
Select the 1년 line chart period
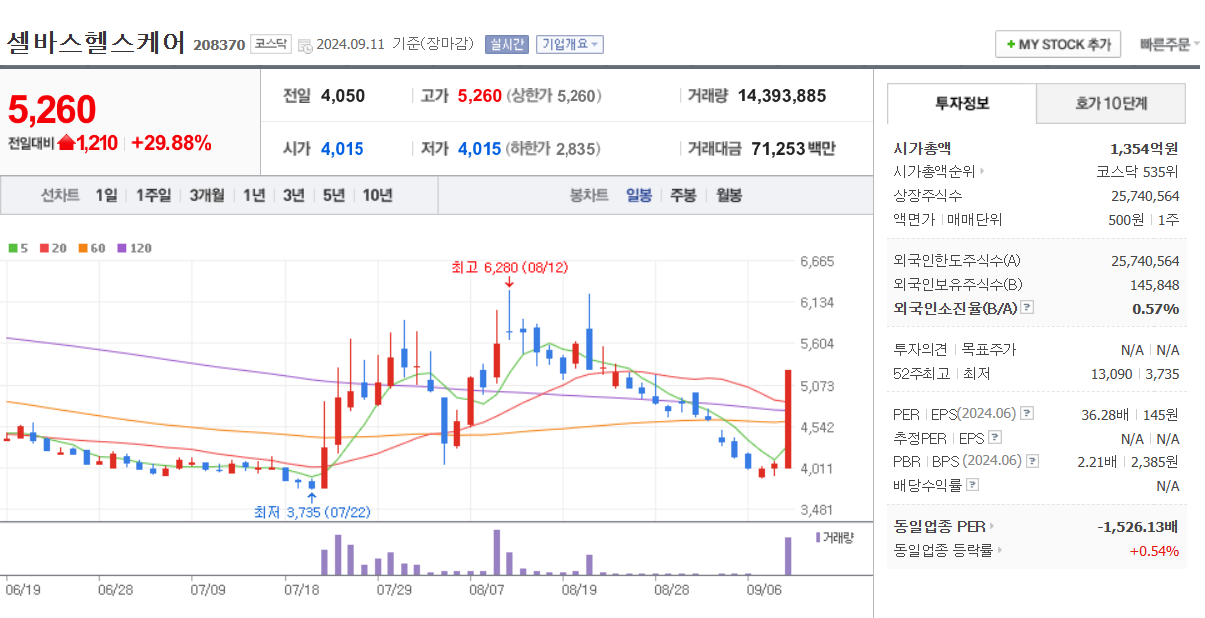pos(254,195)
